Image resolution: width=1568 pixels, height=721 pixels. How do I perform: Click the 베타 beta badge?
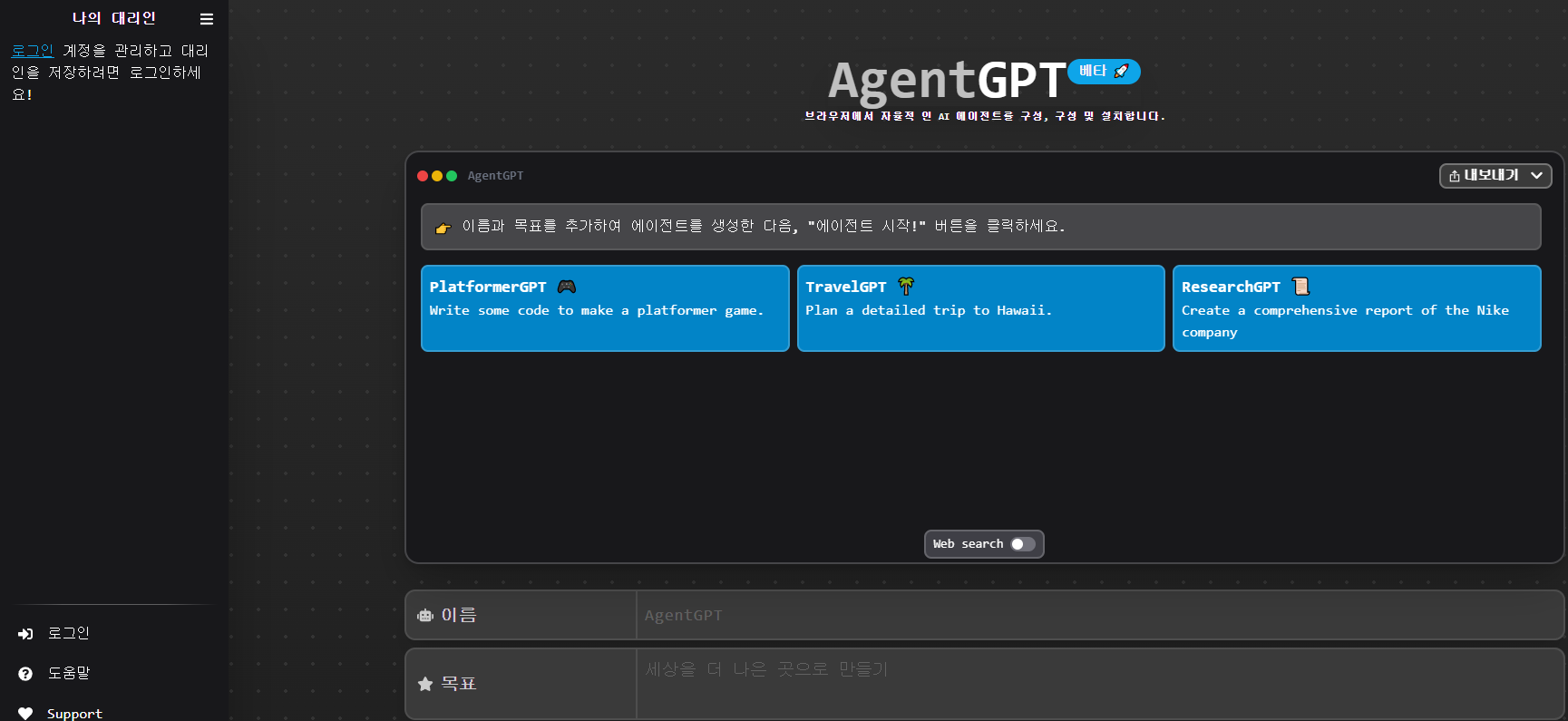[x=1104, y=72]
